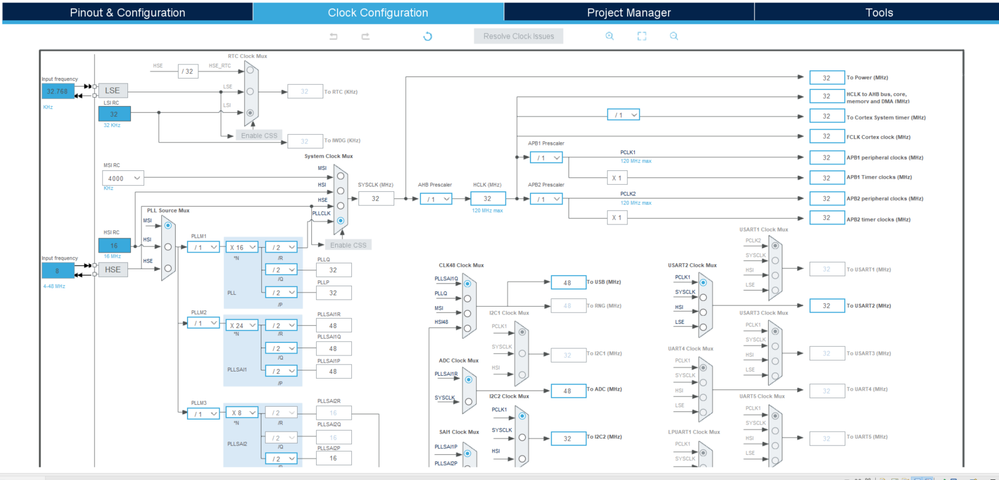The height and width of the screenshot is (480, 999).
Task: Fit the clock diagram to view
Action: coord(642,36)
